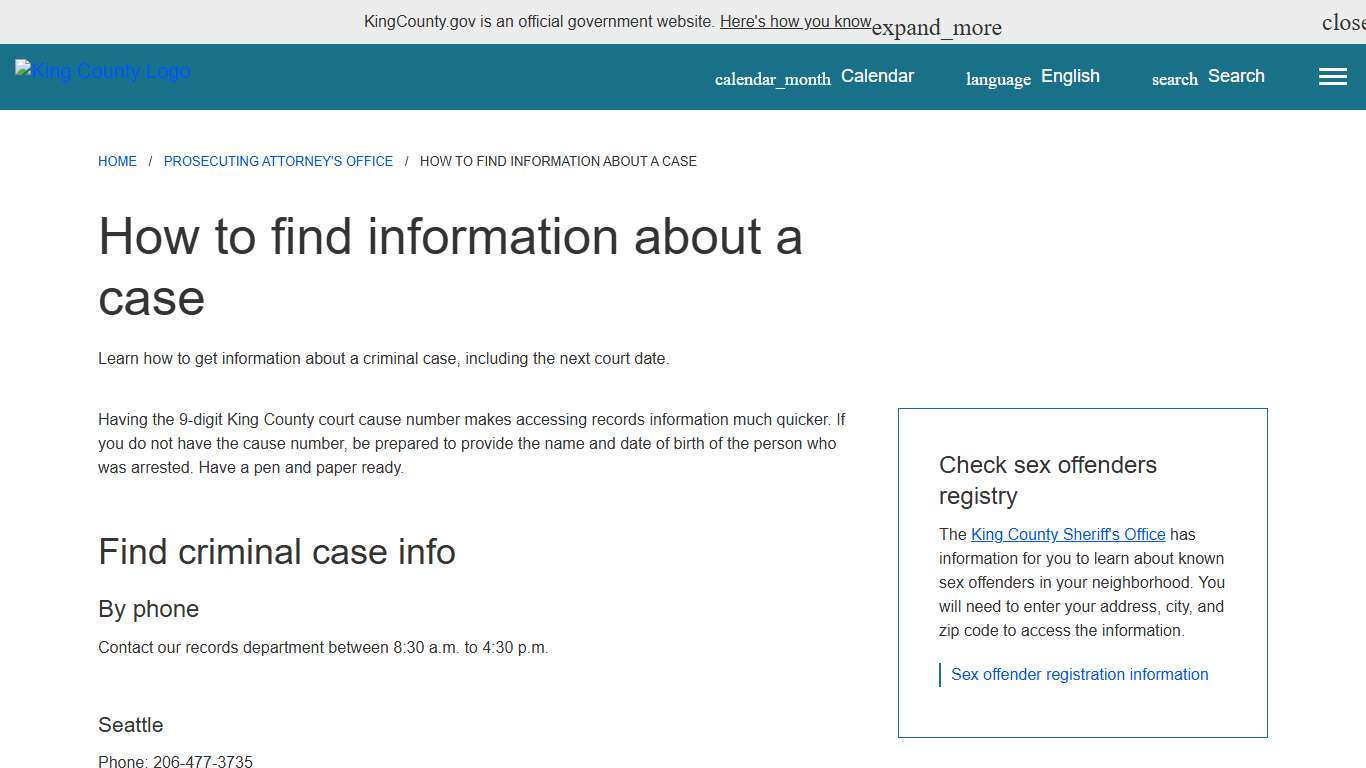Open the English language dropdown
Image resolution: width=1366 pixels, height=768 pixels.
[1070, 75]
